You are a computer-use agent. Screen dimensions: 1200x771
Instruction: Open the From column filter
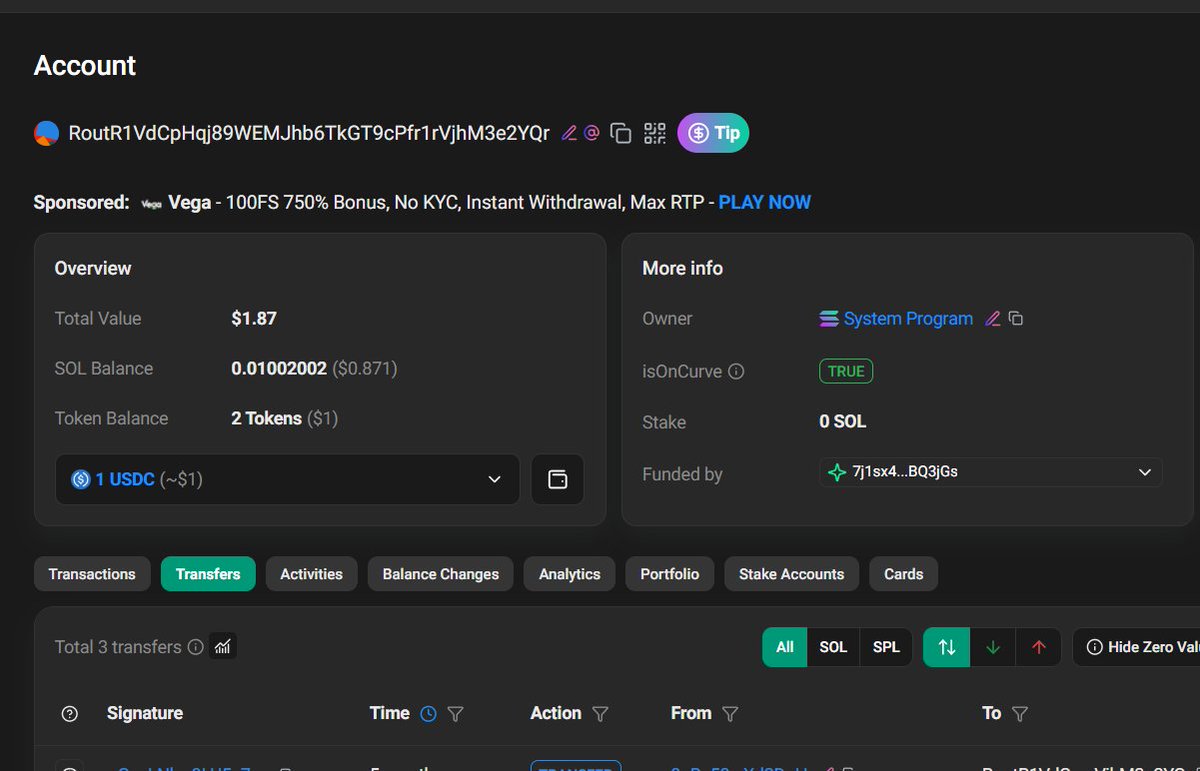pos(730,714)
